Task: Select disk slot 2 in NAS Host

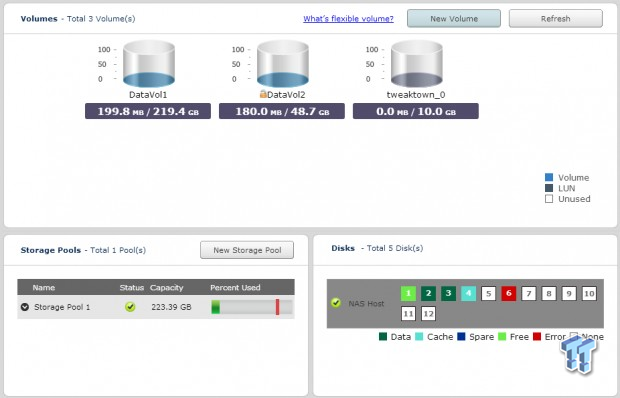Action: (428, 293)
